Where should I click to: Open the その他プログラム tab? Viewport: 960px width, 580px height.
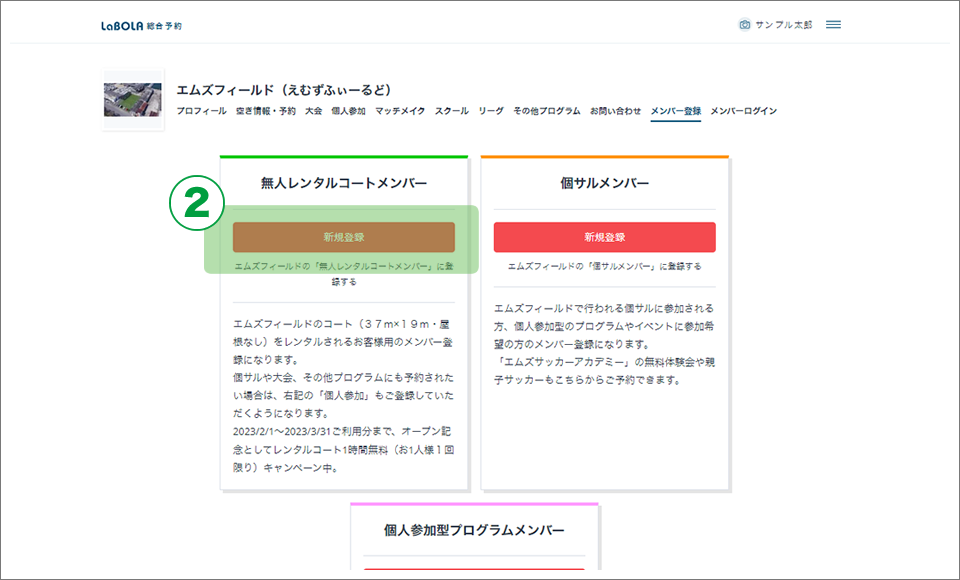point(546,111)
